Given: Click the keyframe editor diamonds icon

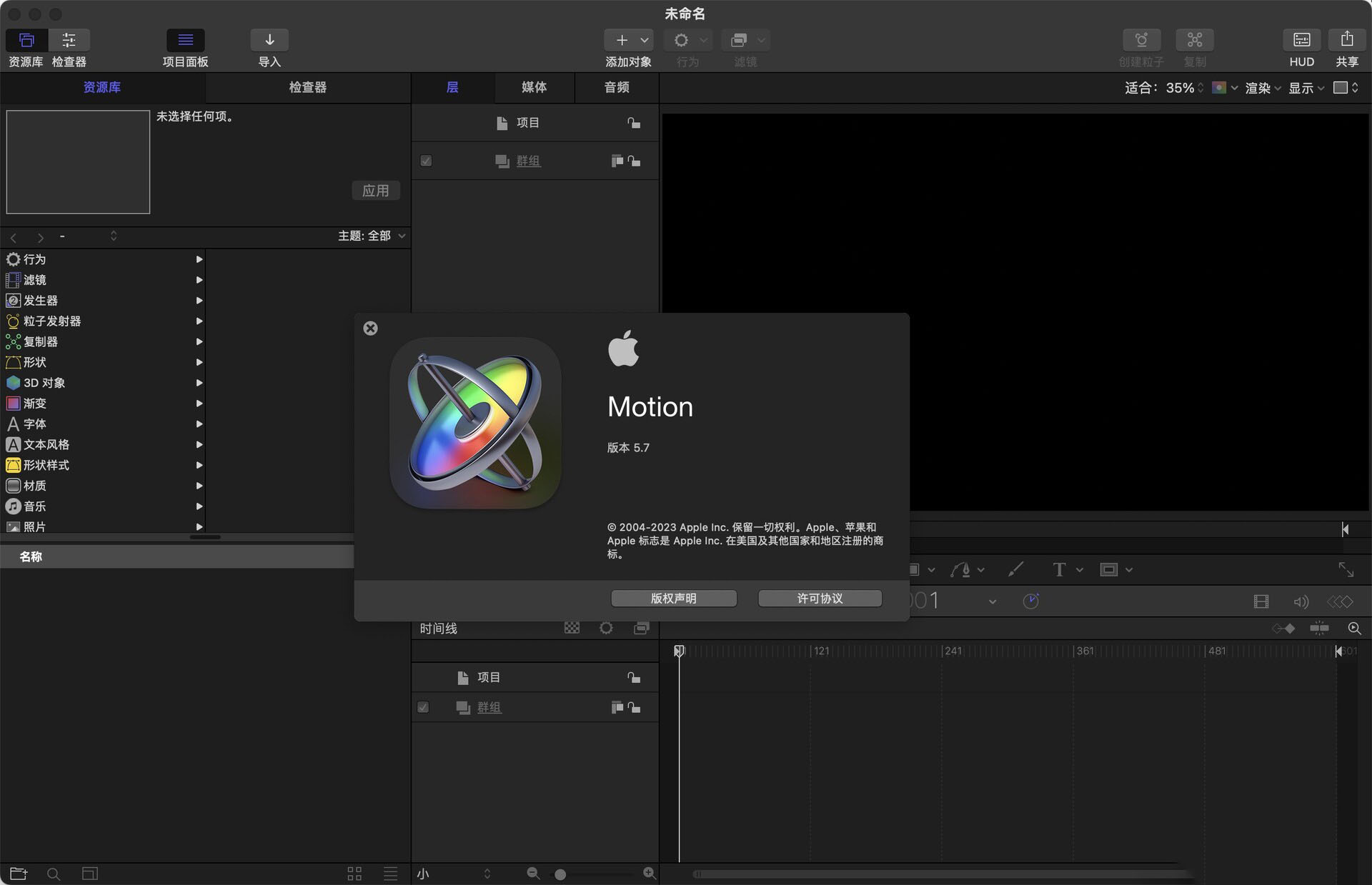Looking at the screenshot, I should coord(1340,601).
